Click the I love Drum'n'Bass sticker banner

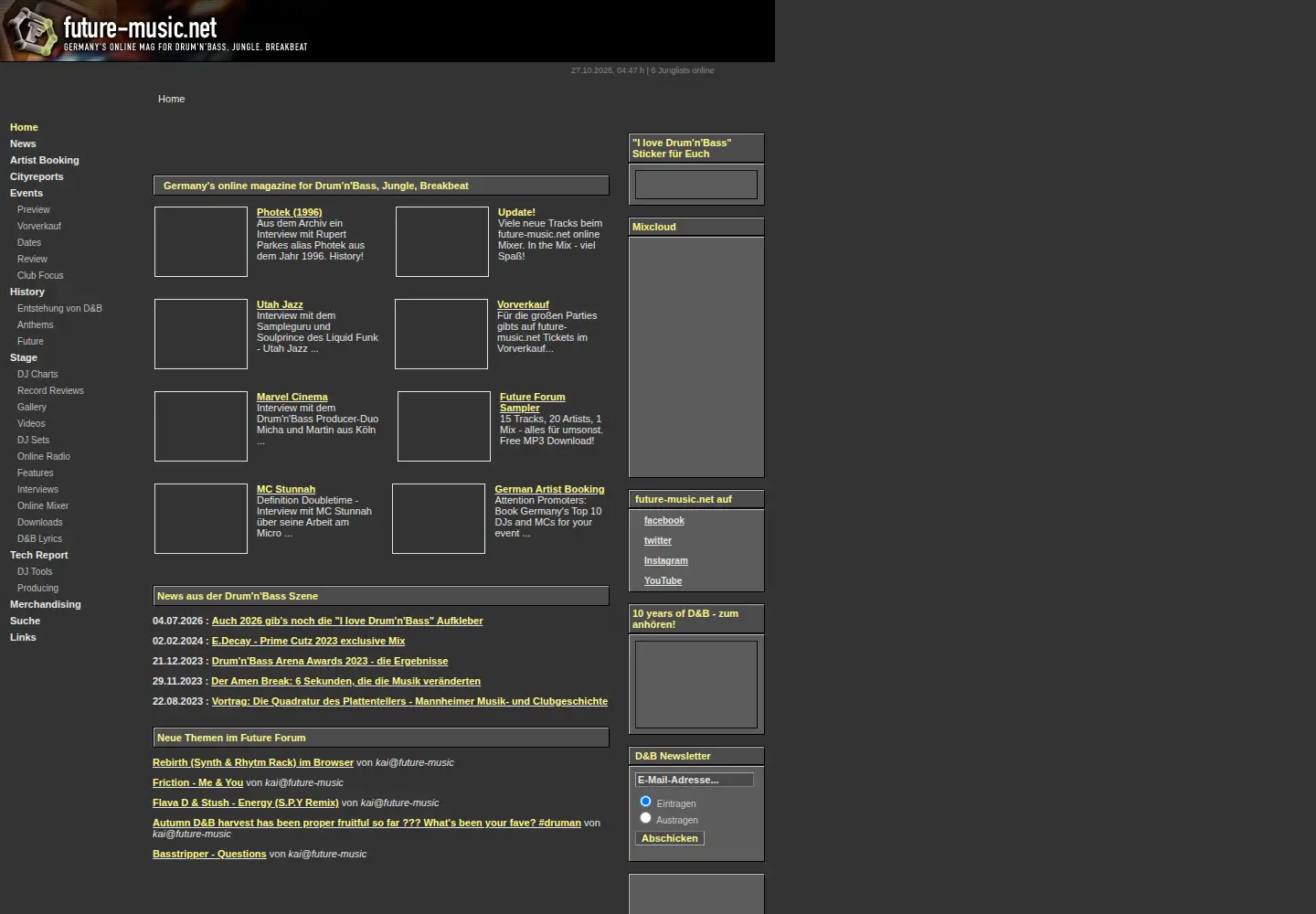coord(696,185)
